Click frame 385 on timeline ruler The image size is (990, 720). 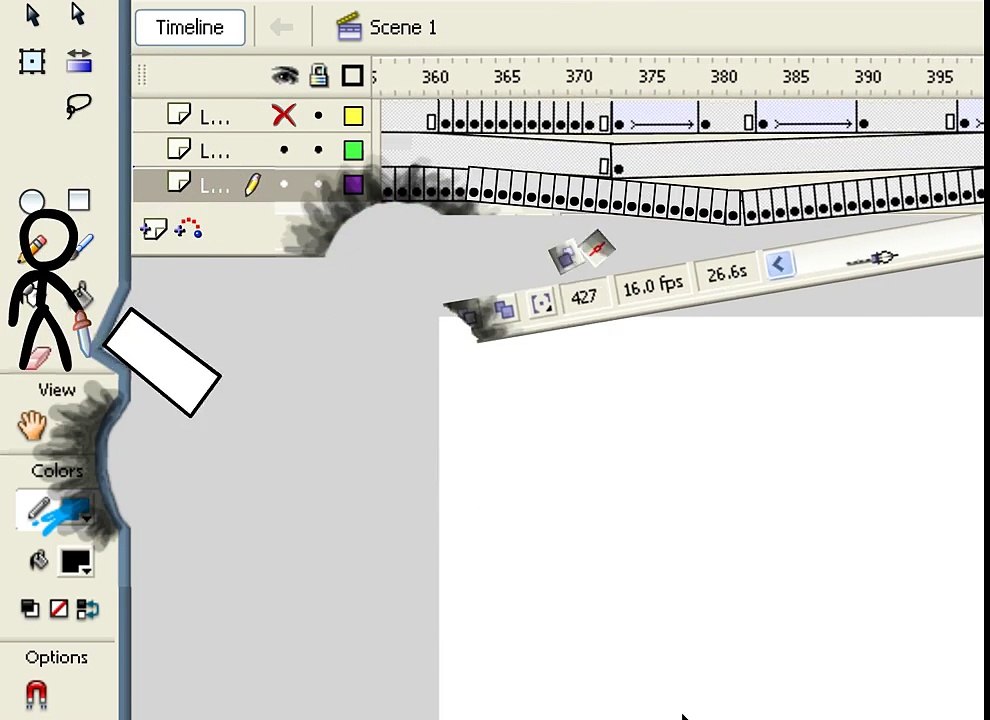(796, 76)
